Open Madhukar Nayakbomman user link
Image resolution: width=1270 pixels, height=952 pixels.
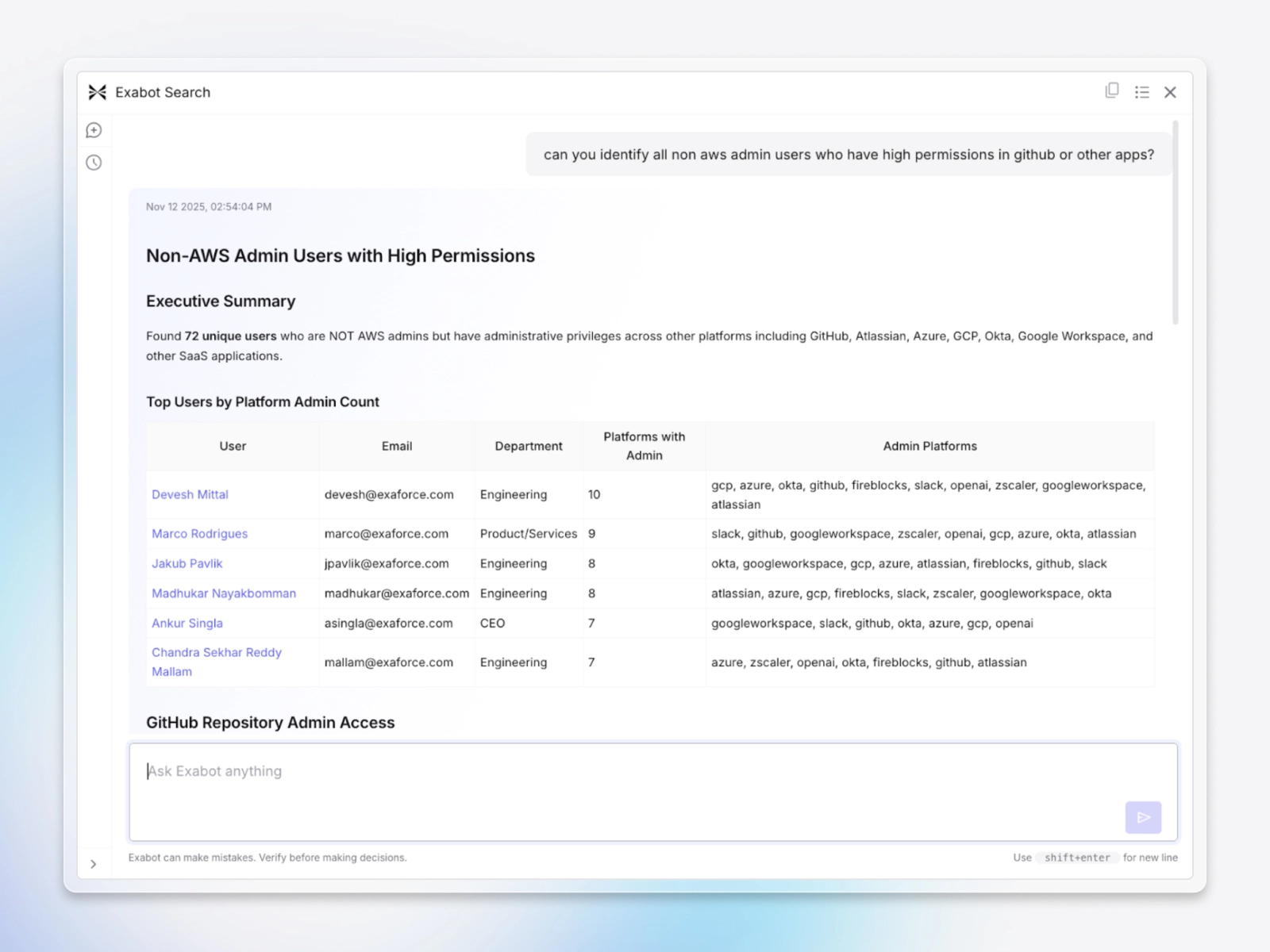pos(224,593)
